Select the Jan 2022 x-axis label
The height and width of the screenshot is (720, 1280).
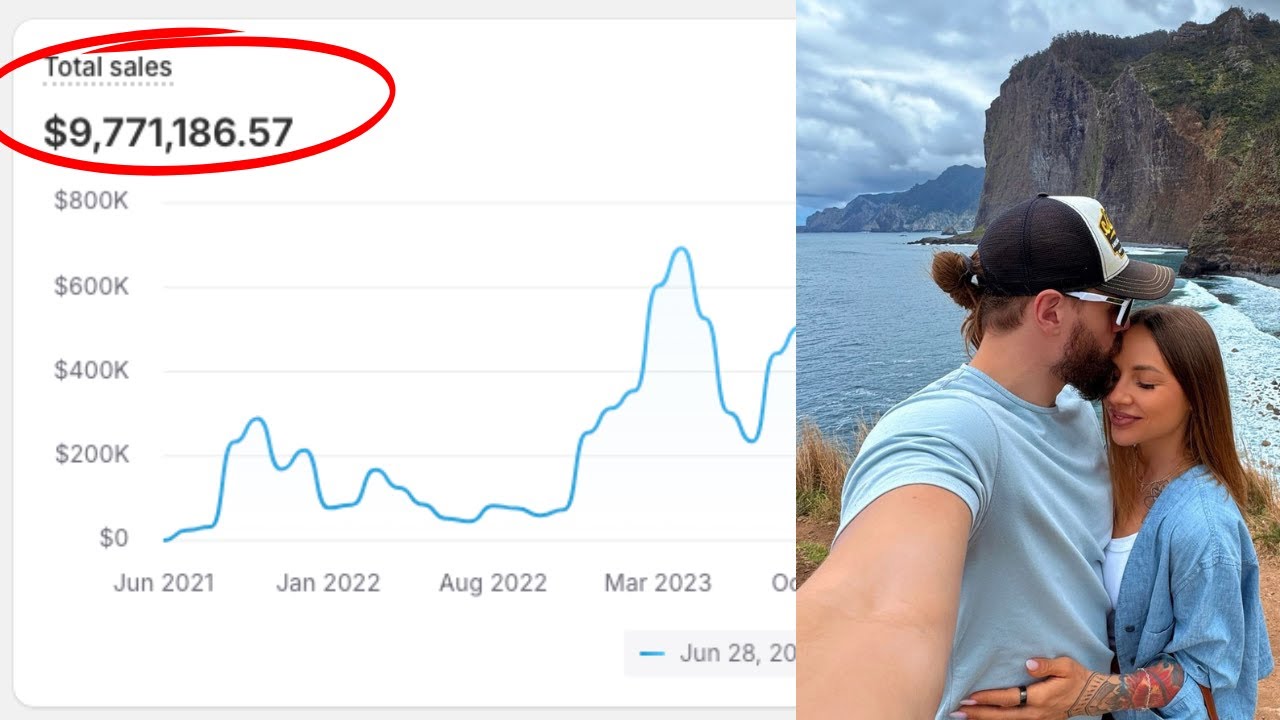[x=328, y=583]
